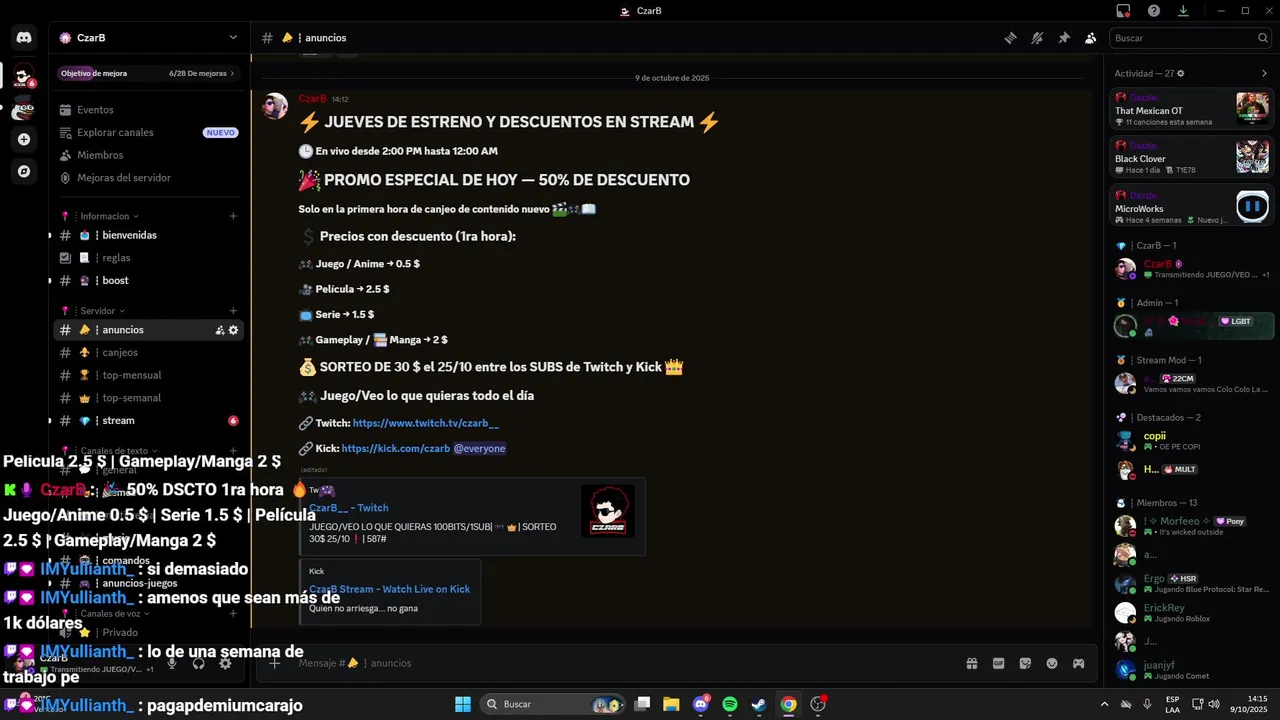Open user settings gear icon
The image size is (1280, 720).
226,663
